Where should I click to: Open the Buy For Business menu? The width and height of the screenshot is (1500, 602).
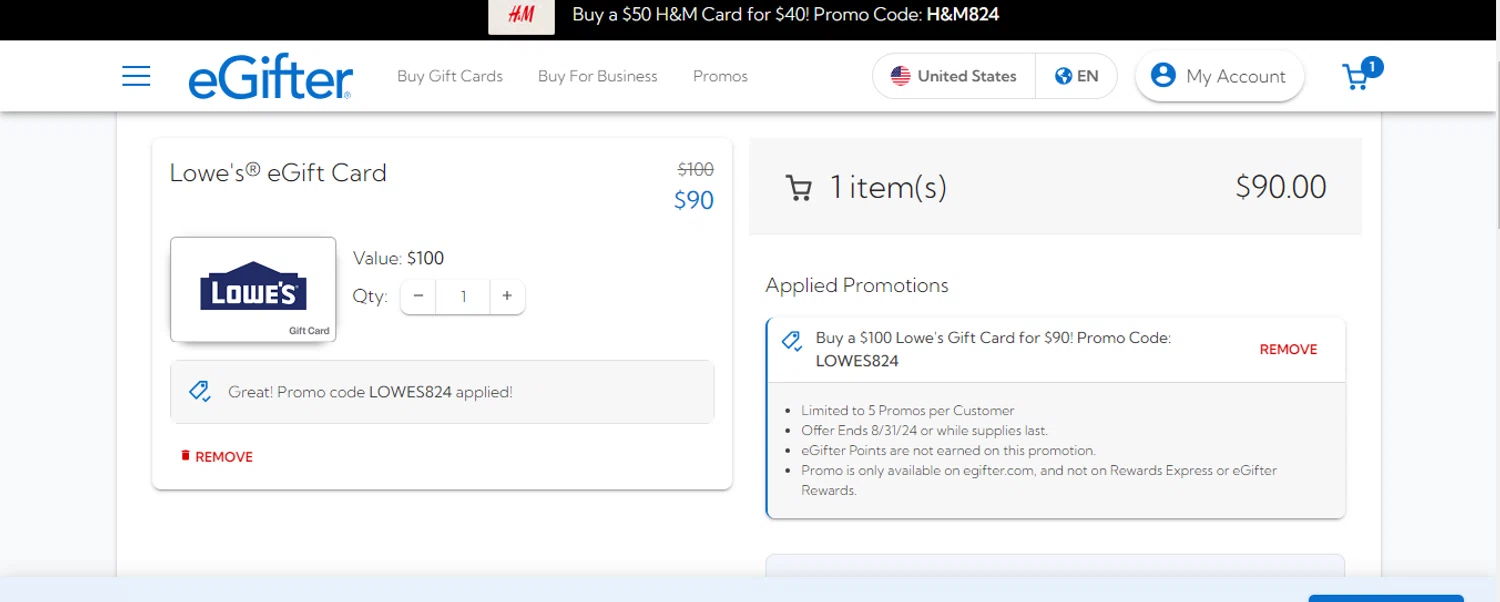pyautogui.click(x=598, y=76)
